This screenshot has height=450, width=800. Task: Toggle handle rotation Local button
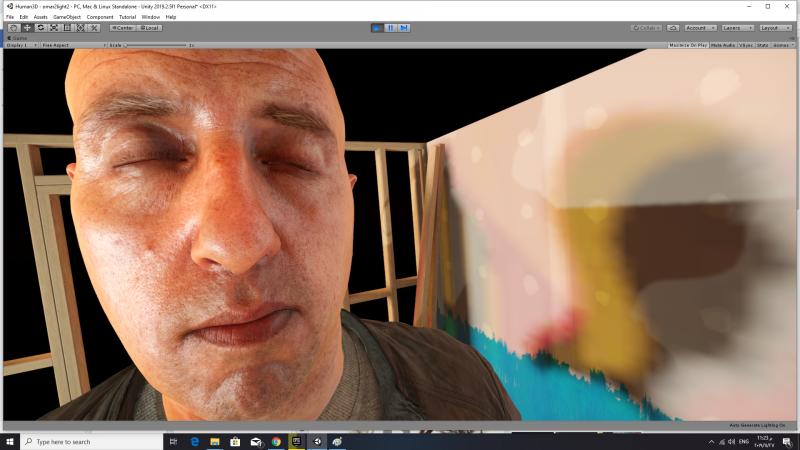pos(149,28)
